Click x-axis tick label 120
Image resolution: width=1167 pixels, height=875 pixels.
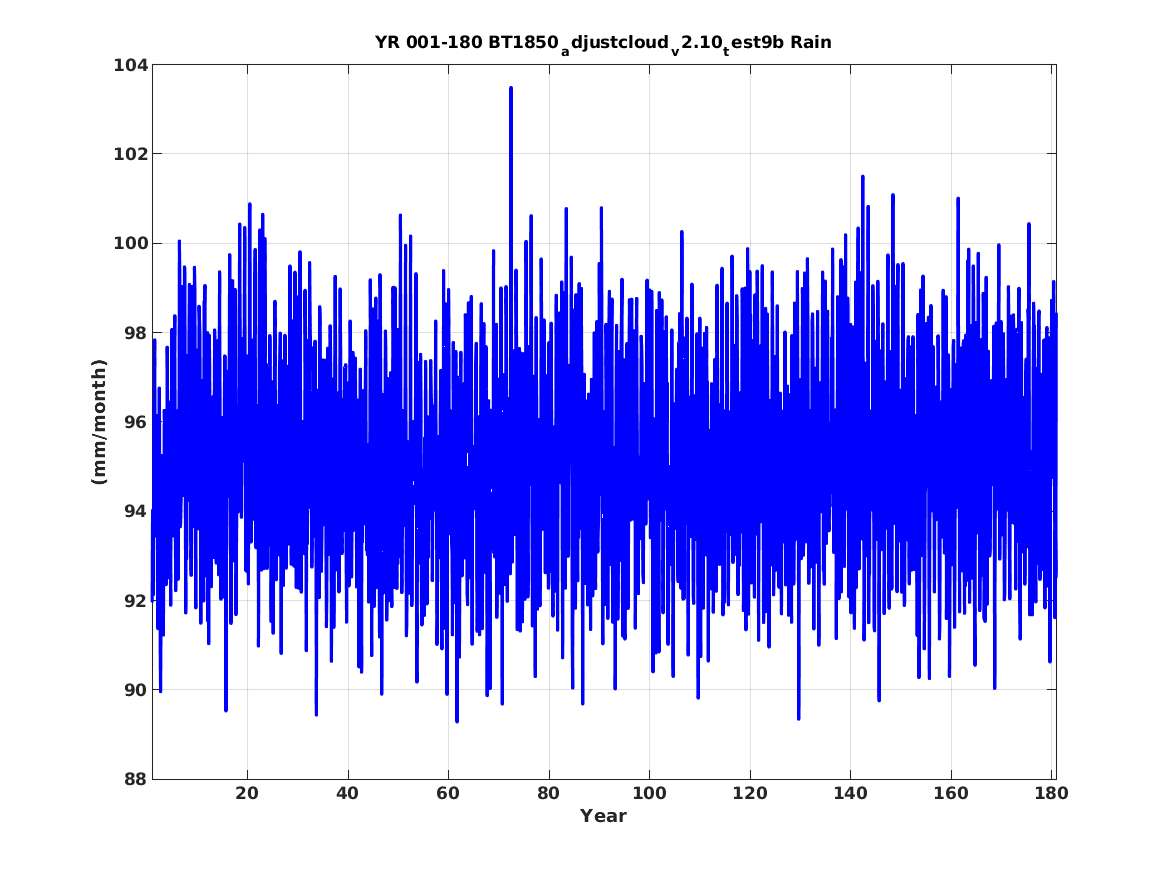click(x=749, y=793)
